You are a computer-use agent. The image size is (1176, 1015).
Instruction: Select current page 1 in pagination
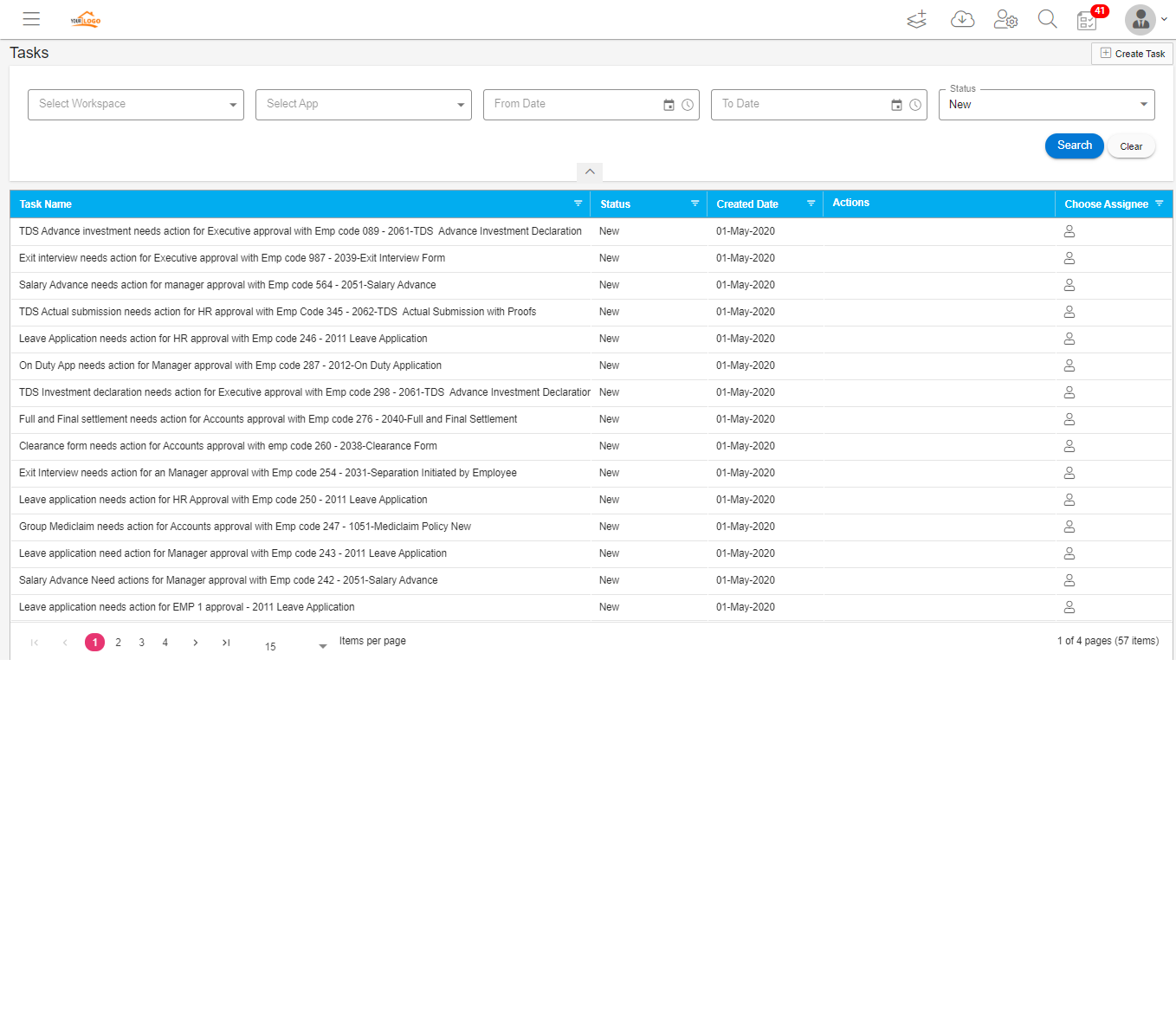[x=94, y=643]
